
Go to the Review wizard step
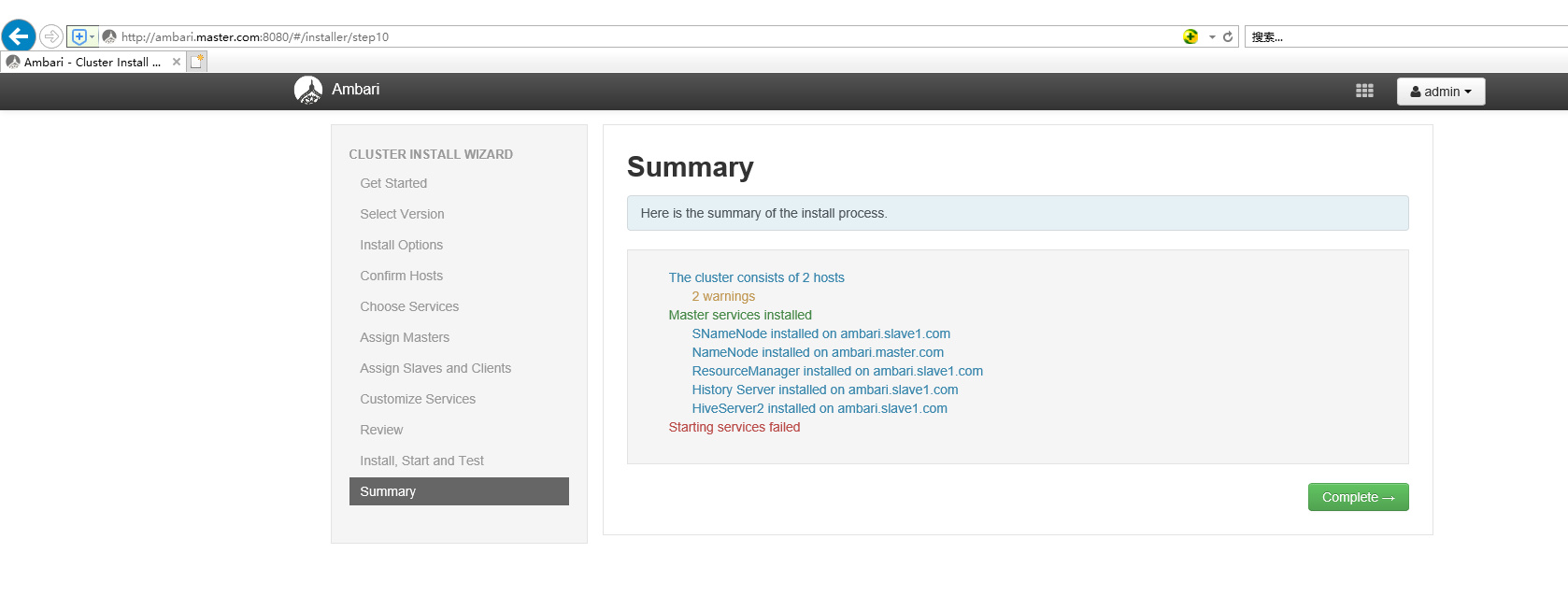click(x=381, y=430)
